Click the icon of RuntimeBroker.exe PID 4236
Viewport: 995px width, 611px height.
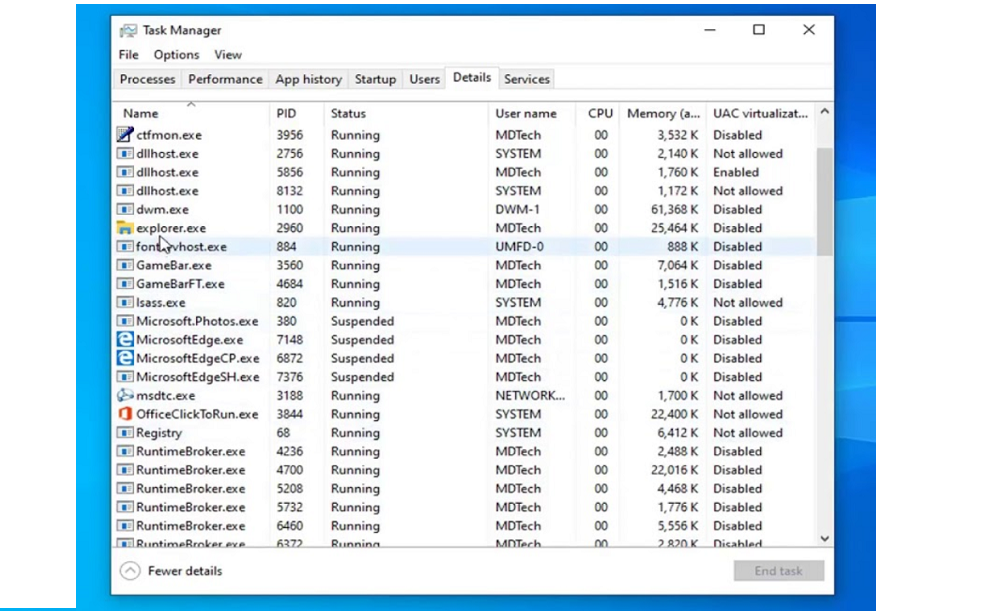click(x=125, y=451)
